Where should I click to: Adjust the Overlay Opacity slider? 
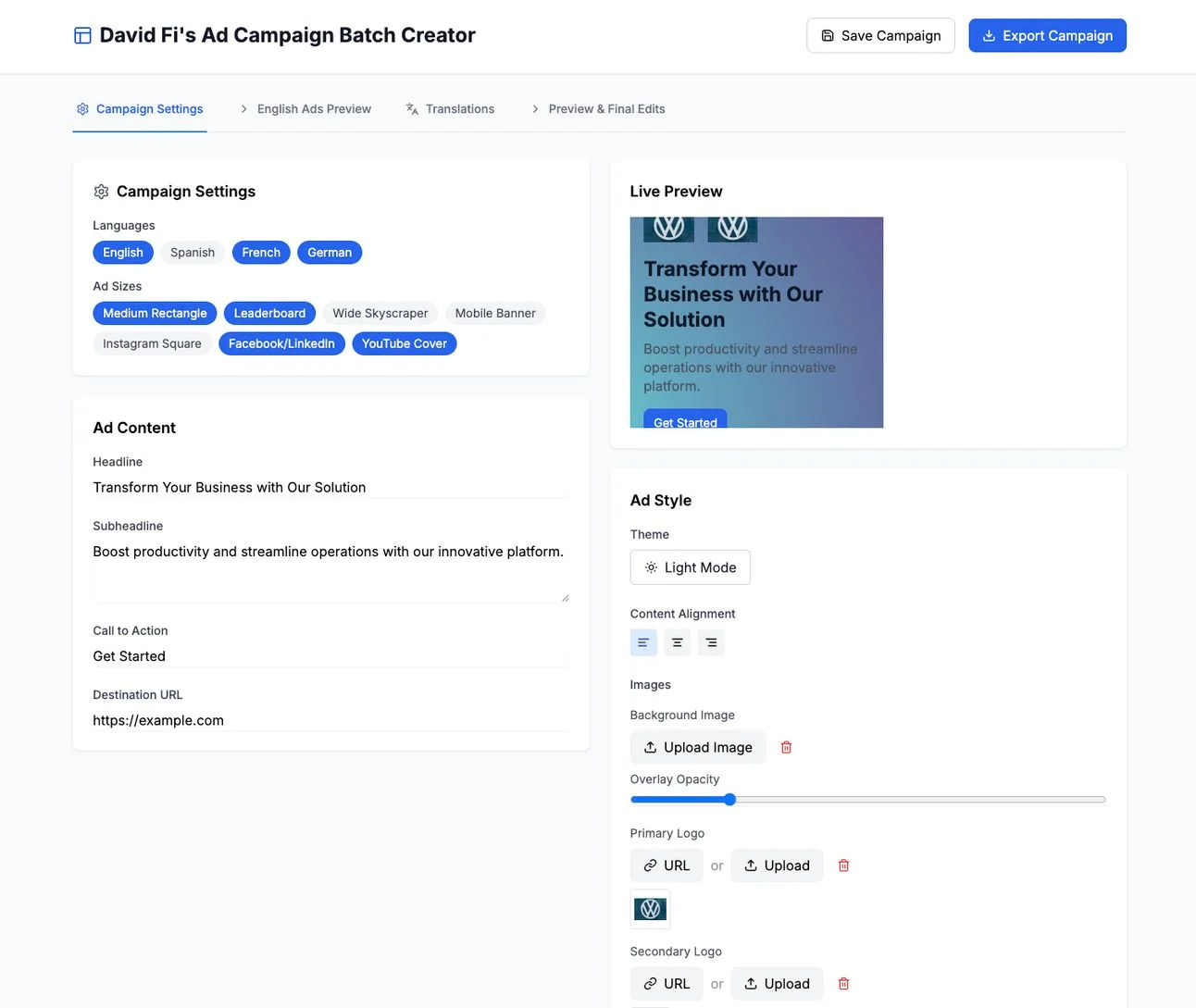(868, 800)
